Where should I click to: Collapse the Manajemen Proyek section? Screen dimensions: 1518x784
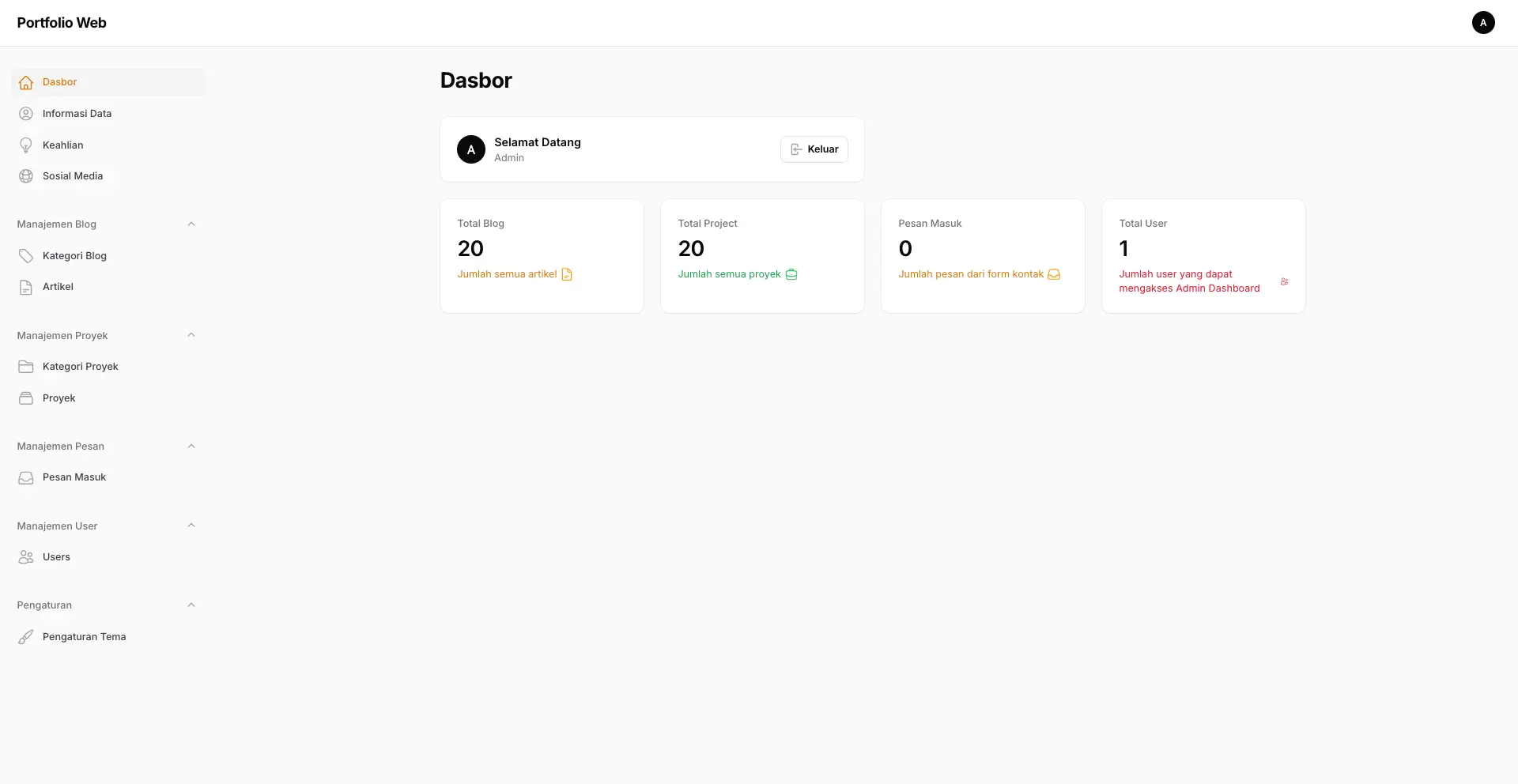191,334
